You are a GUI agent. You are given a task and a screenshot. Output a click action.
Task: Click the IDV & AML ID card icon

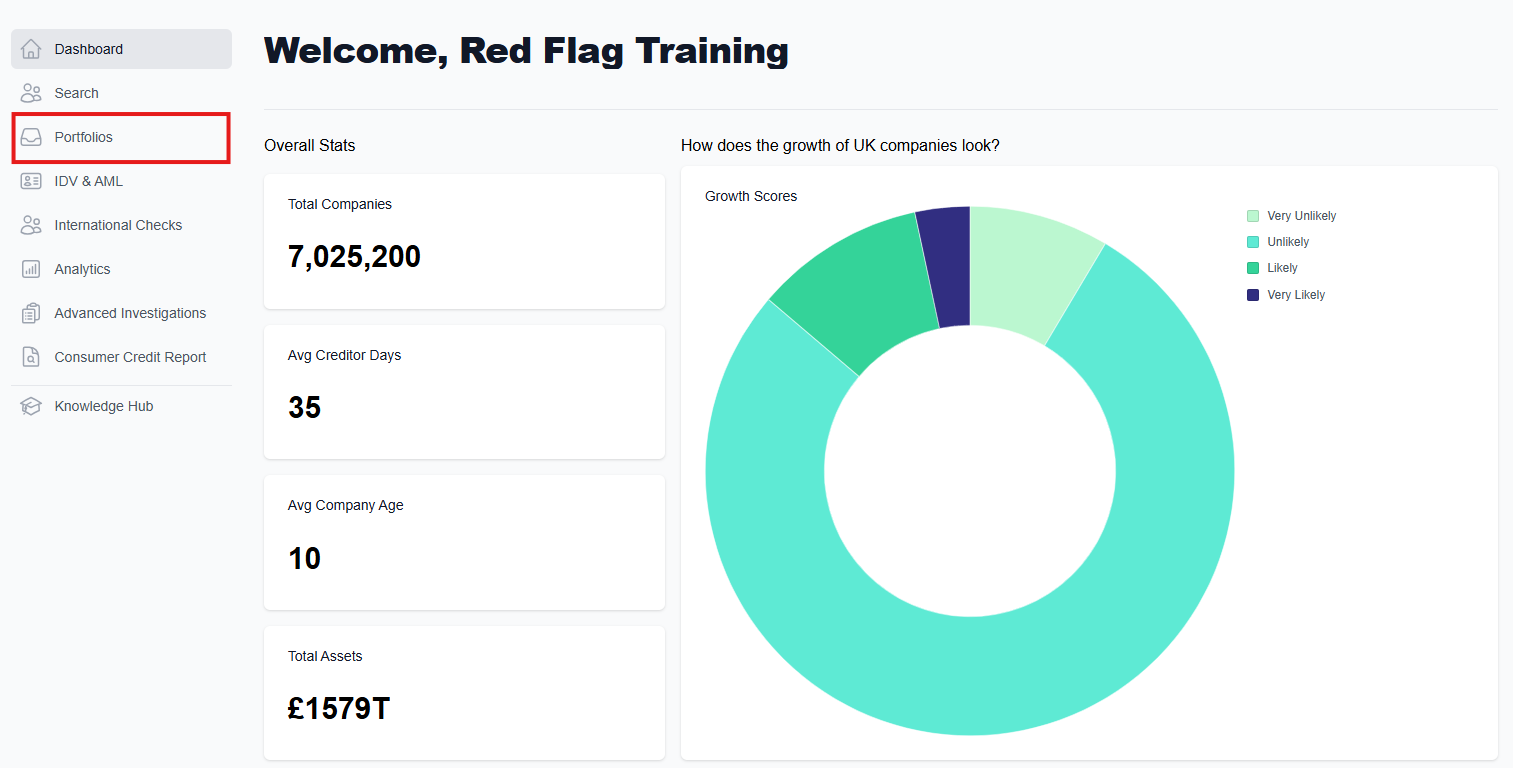[31, 181]
